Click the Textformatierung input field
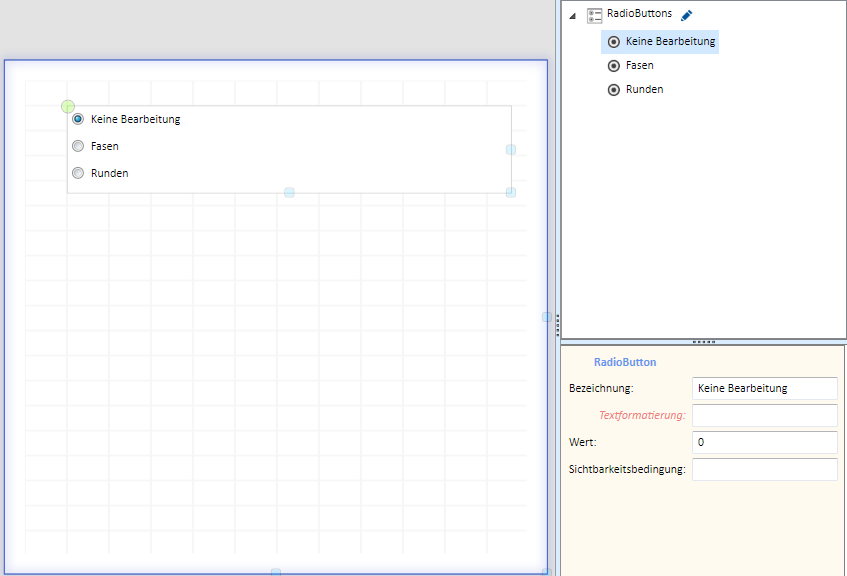The height and width of the screenshot is (576, 847). [764, 416]
